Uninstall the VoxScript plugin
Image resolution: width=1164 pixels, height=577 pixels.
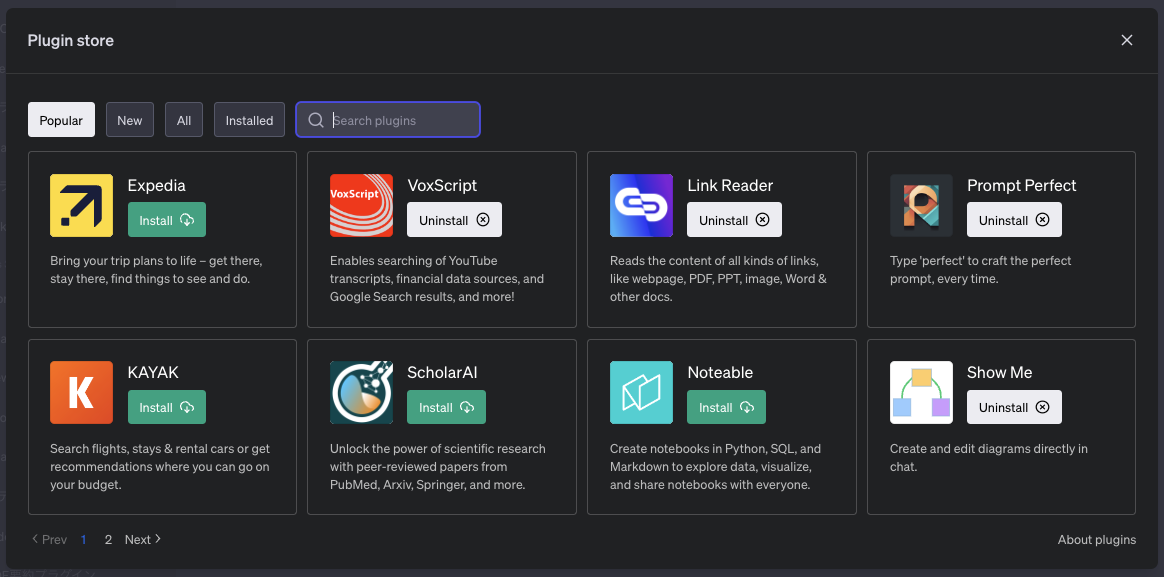pos(454,220)
